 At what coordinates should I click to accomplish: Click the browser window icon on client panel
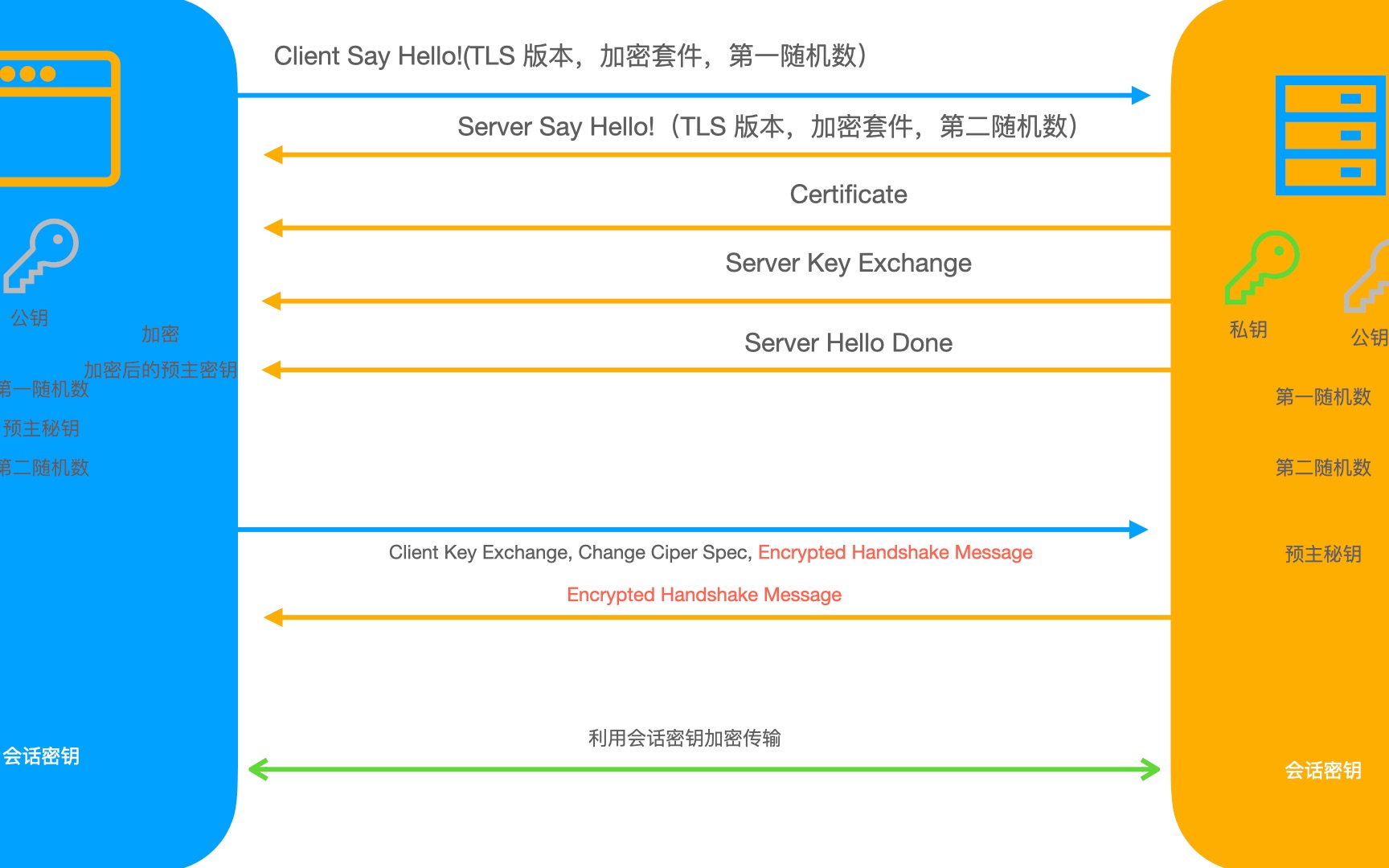tap(58, 118)
